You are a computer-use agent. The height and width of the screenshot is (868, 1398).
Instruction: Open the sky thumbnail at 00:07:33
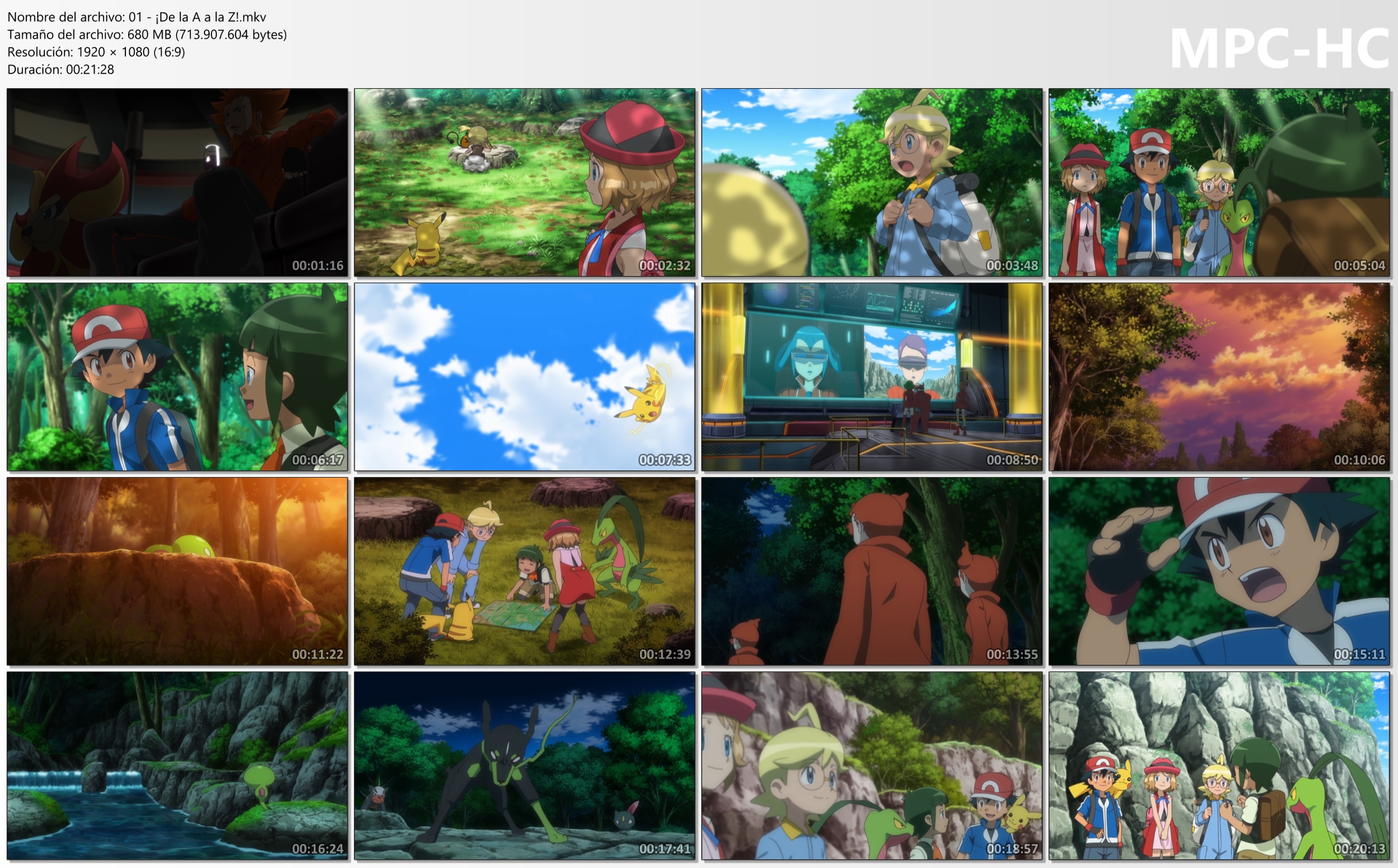[x=525, y=377]
